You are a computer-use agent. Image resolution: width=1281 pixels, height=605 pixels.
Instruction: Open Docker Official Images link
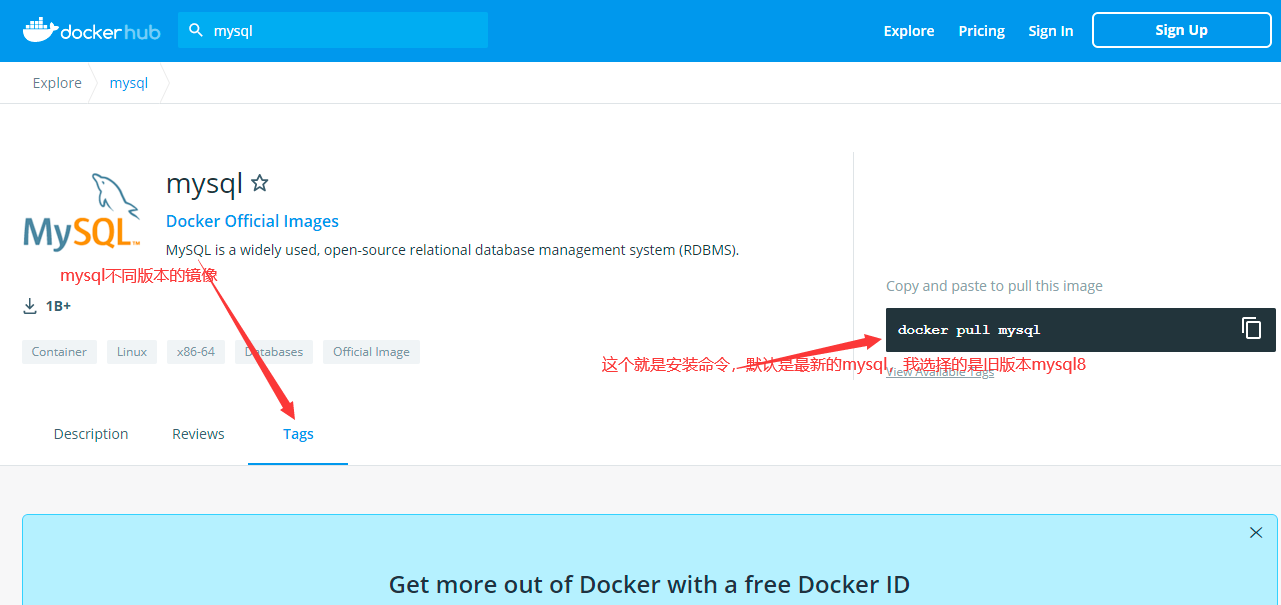point(252,221)
